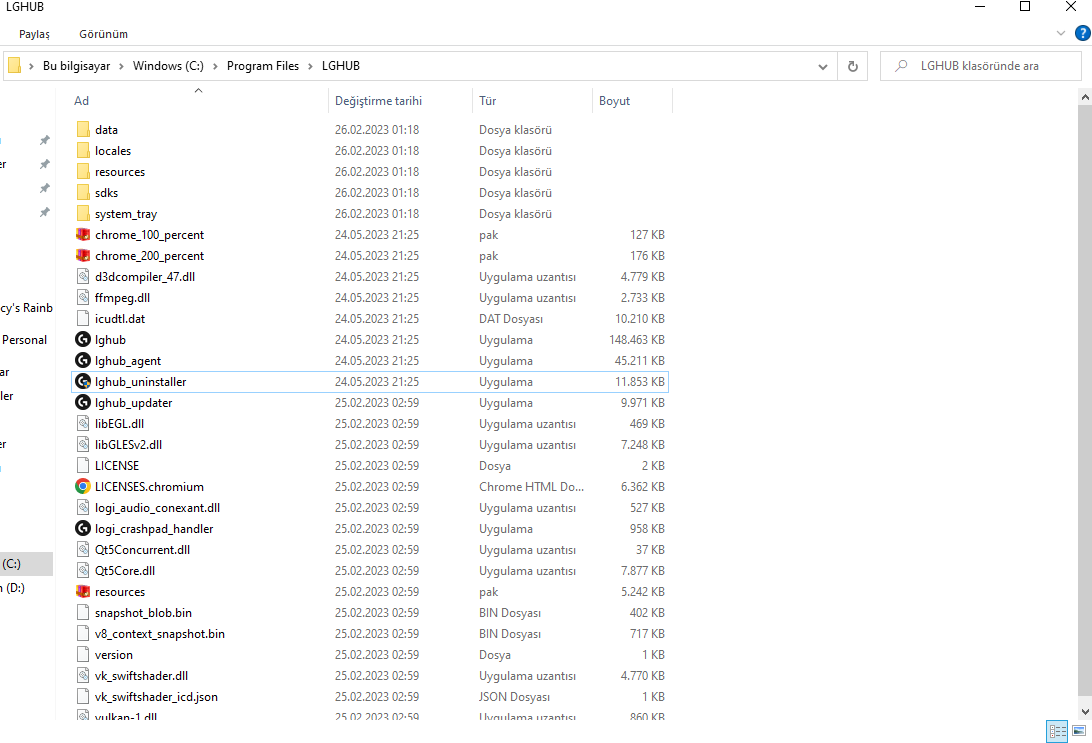The image size is (1092, 743).
Task: Minimize the LGHUB window
Action: pyautogui.click(x=980, y=7)
